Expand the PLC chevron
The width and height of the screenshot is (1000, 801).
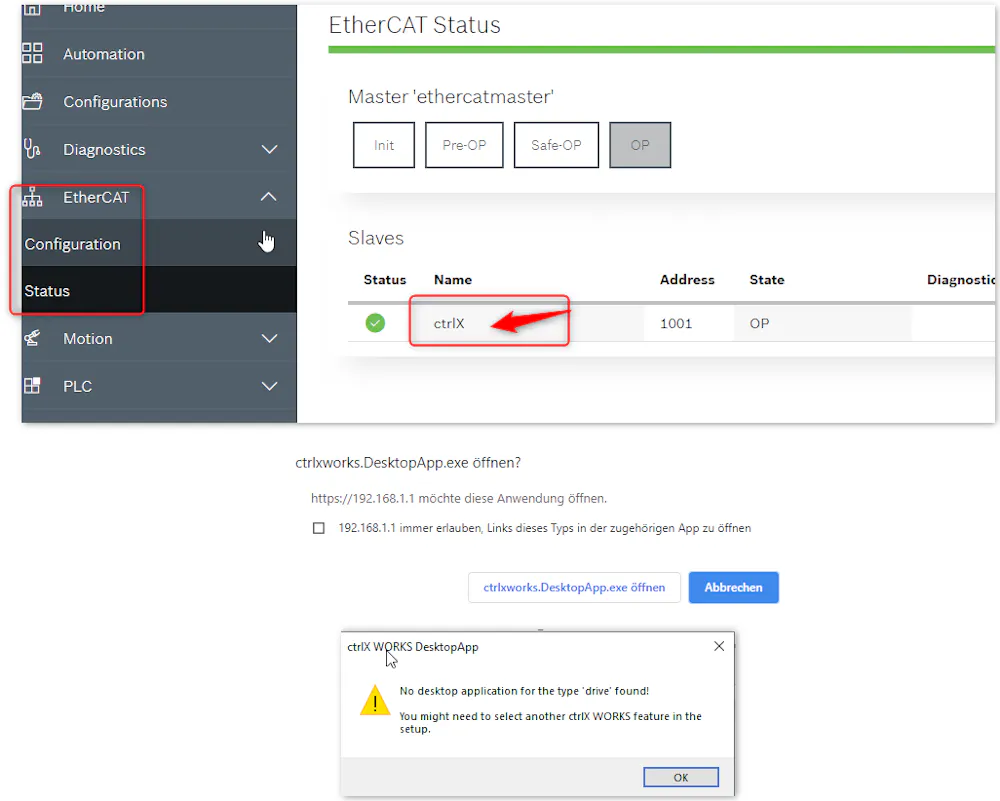coord(270,386)
